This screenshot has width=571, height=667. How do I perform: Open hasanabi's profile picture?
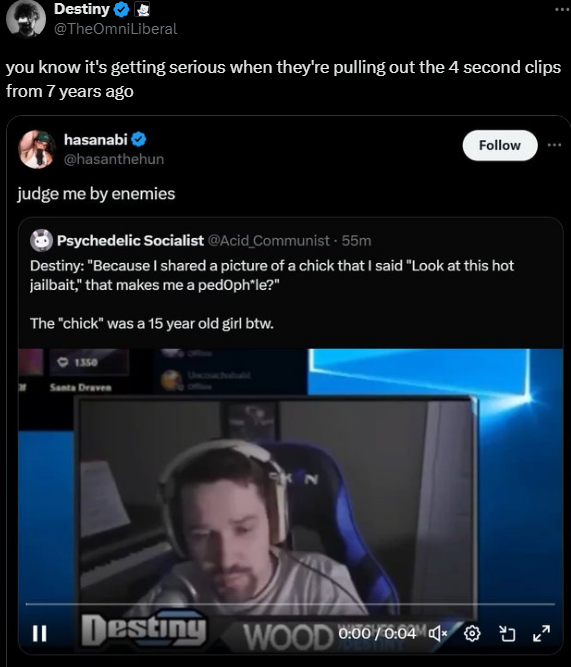click(x=37, y=149)
